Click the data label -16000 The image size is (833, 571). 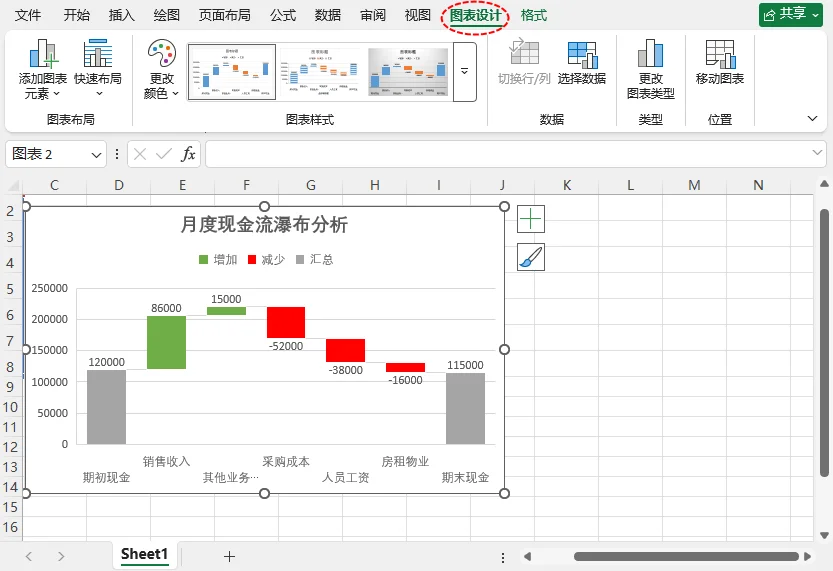[405, 380]
